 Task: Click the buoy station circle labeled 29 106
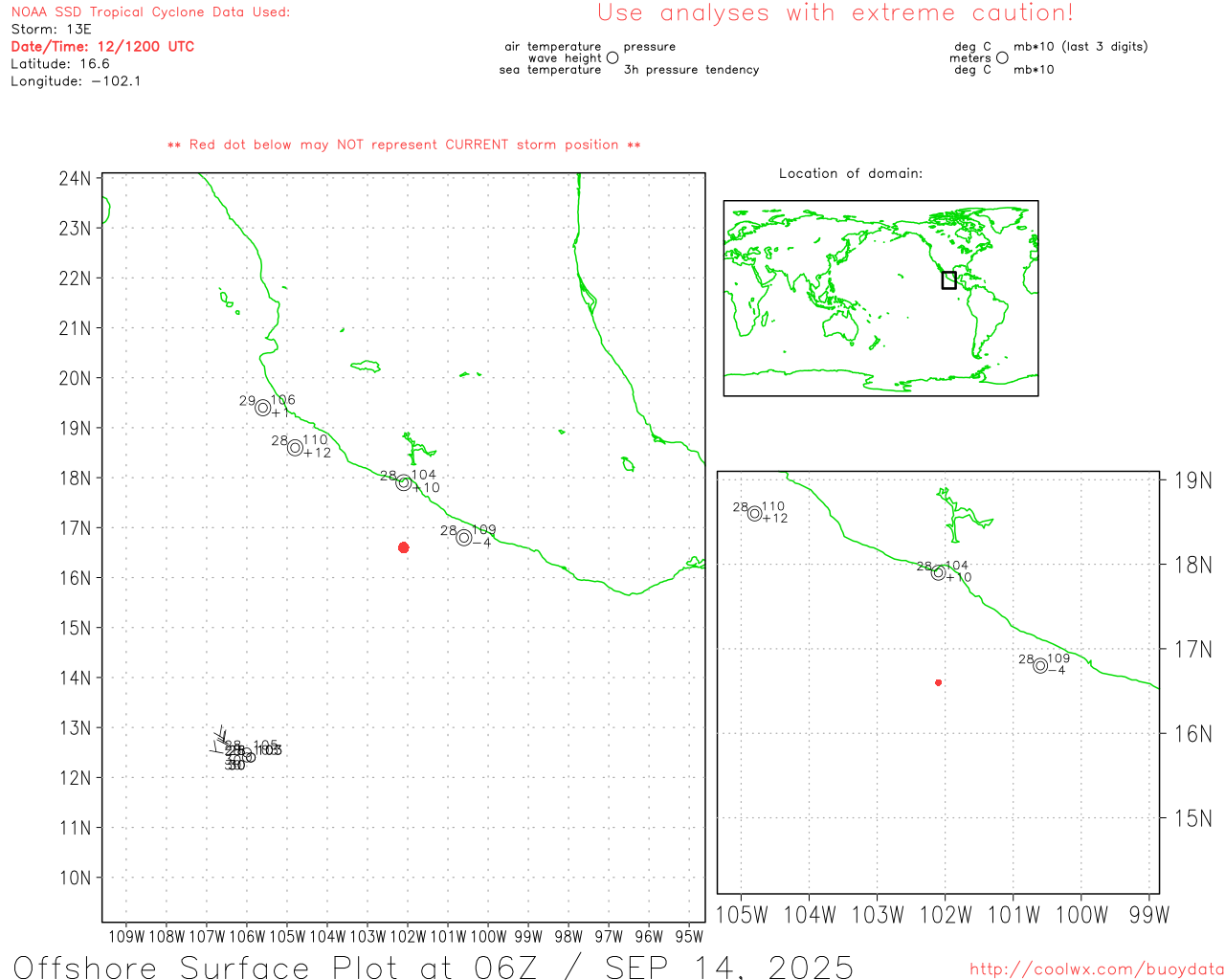(263, 408)
